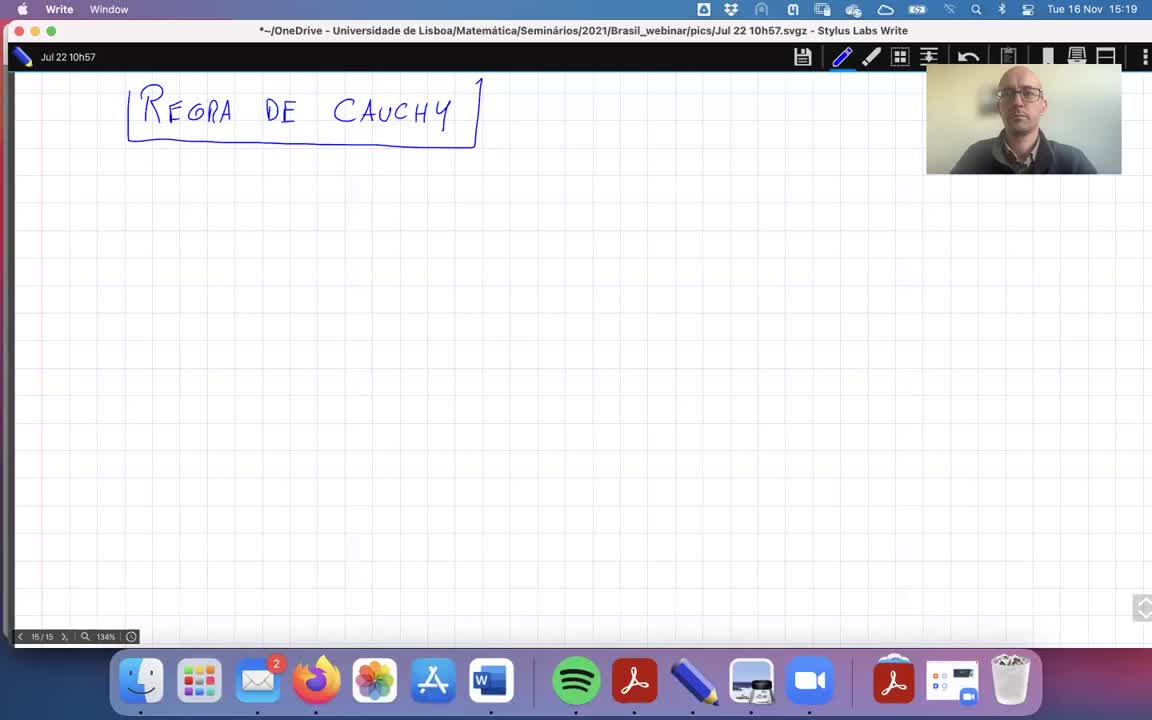This screenshot has width=1152, height=720.
Task: Activate the Selection tool
Action: (x=900, y=57)
